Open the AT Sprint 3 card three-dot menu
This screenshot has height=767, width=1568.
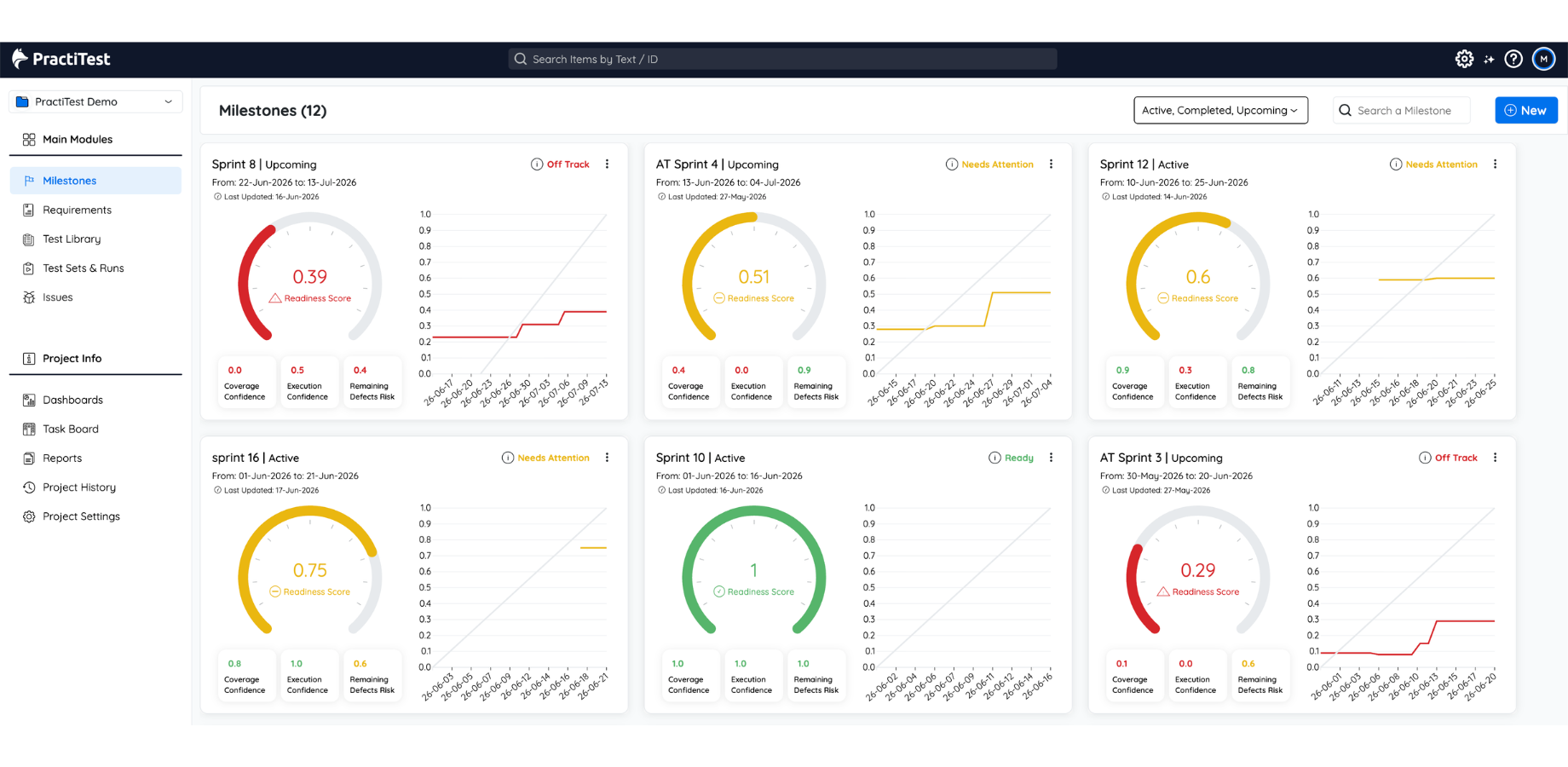coord(1495,458)
